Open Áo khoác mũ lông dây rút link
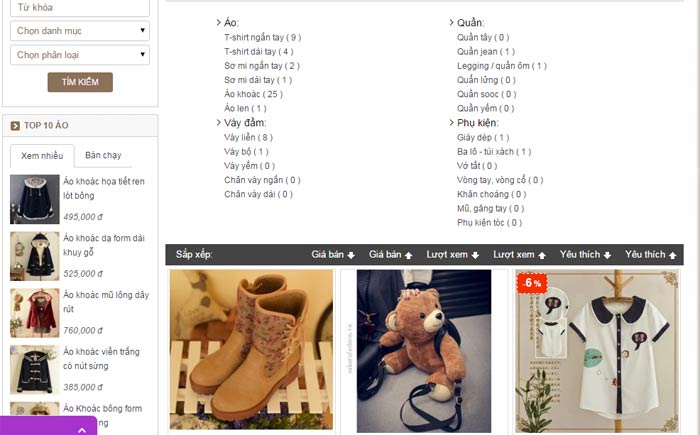 coord(106,302)
